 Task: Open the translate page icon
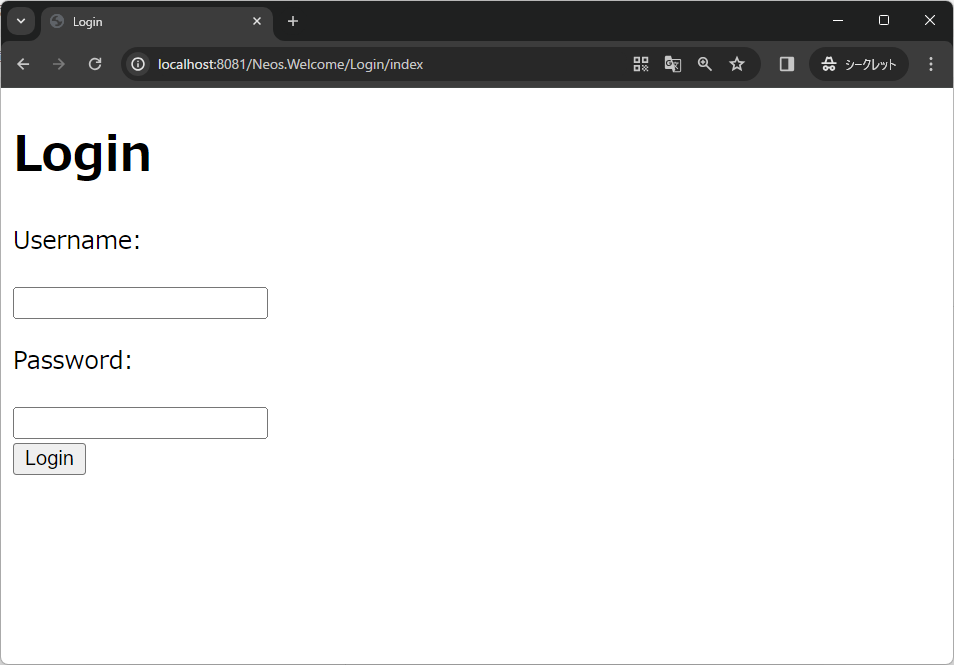673,64
